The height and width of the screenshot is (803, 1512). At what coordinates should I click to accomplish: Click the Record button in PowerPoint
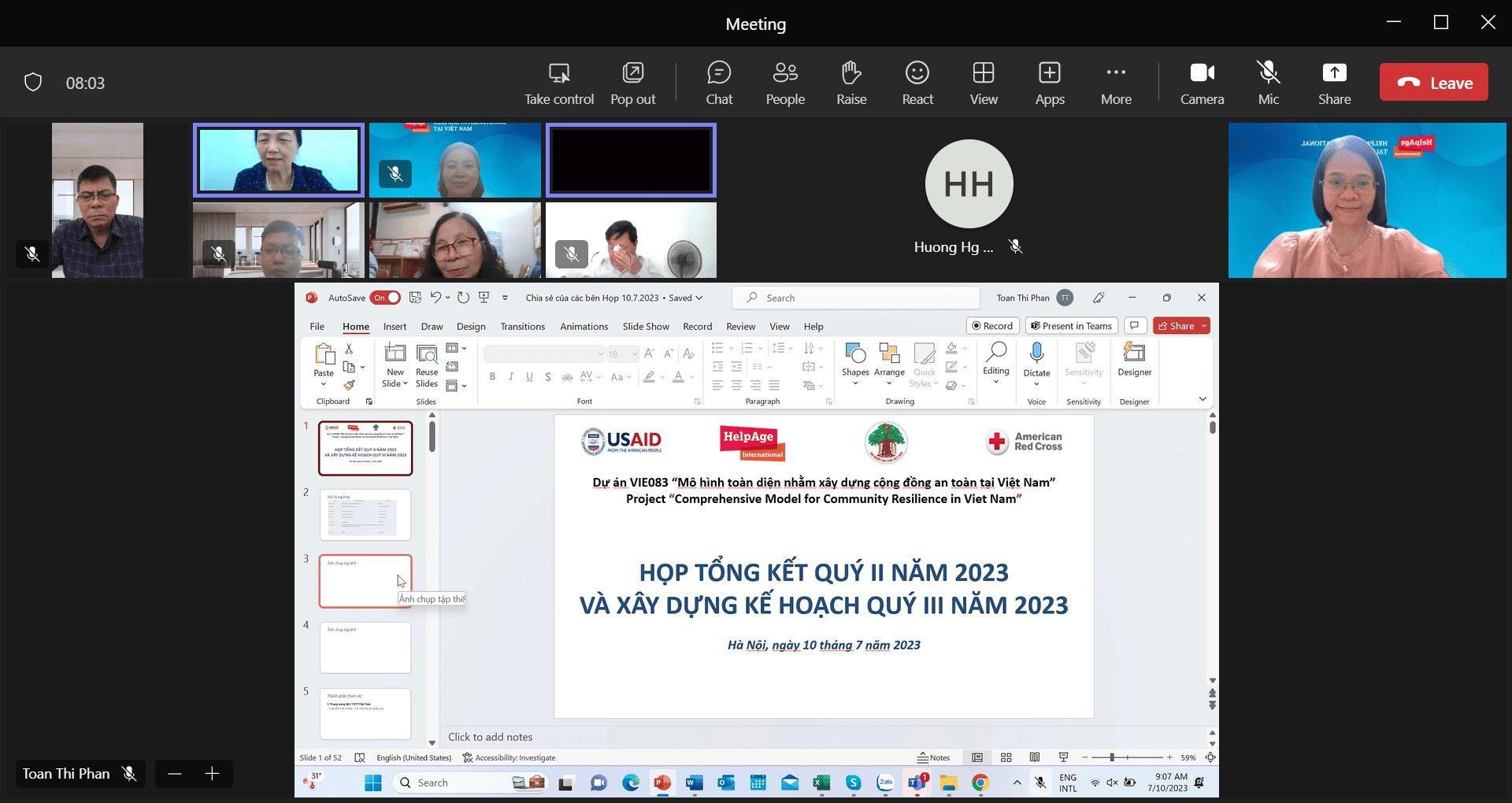click(x=992, y=326)
